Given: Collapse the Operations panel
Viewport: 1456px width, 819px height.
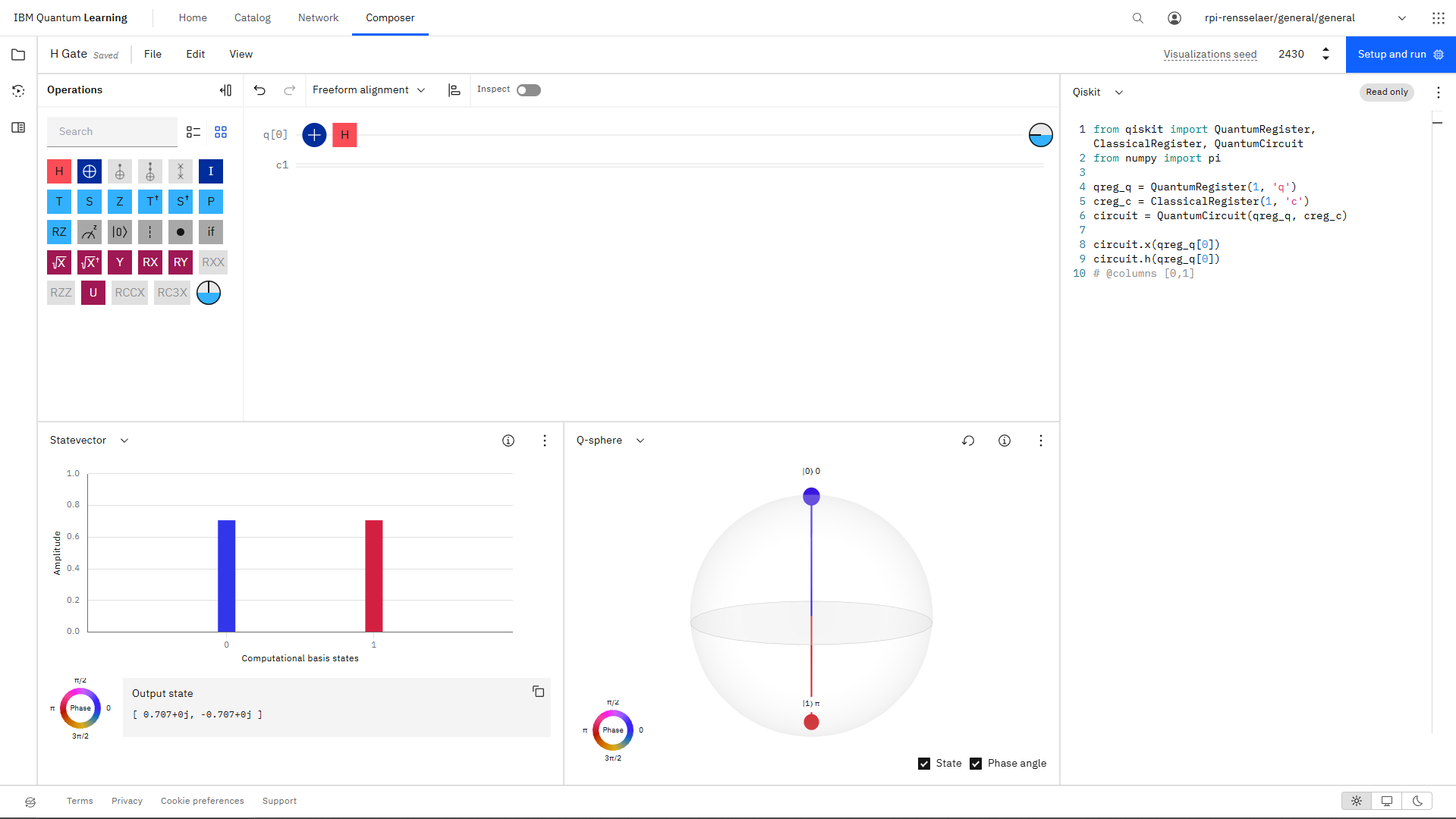Looking at the screenshot, I should [x=225, y=90].
